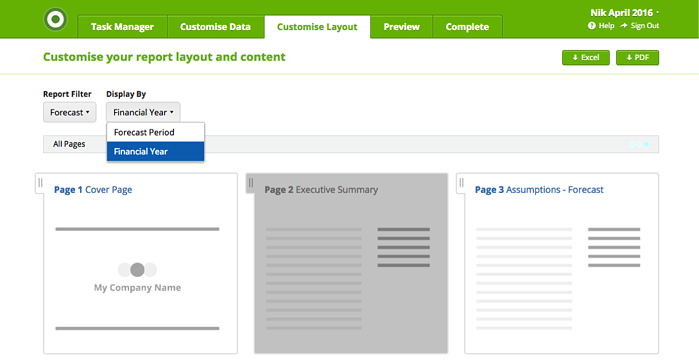Click the Help link
The width and height of the screenshot is (699, 363).
coord(606,26)
